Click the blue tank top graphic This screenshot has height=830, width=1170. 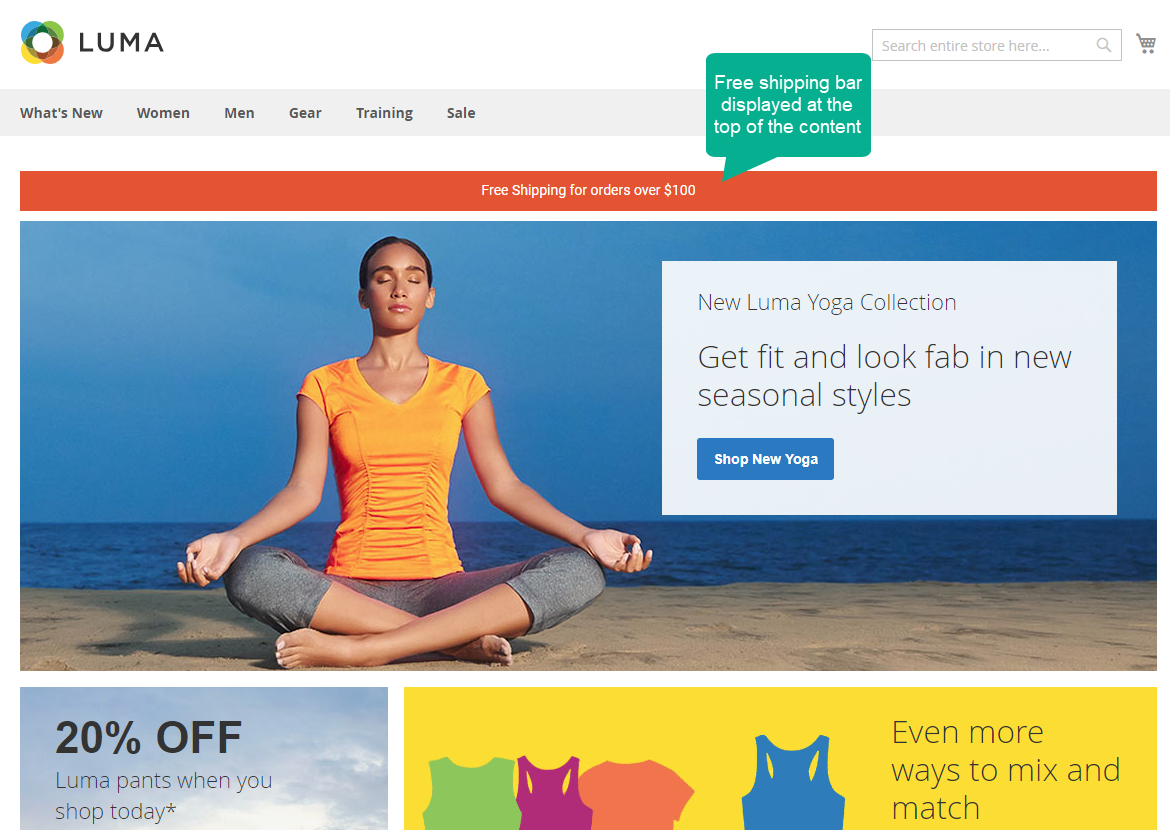tap(793, 781)
